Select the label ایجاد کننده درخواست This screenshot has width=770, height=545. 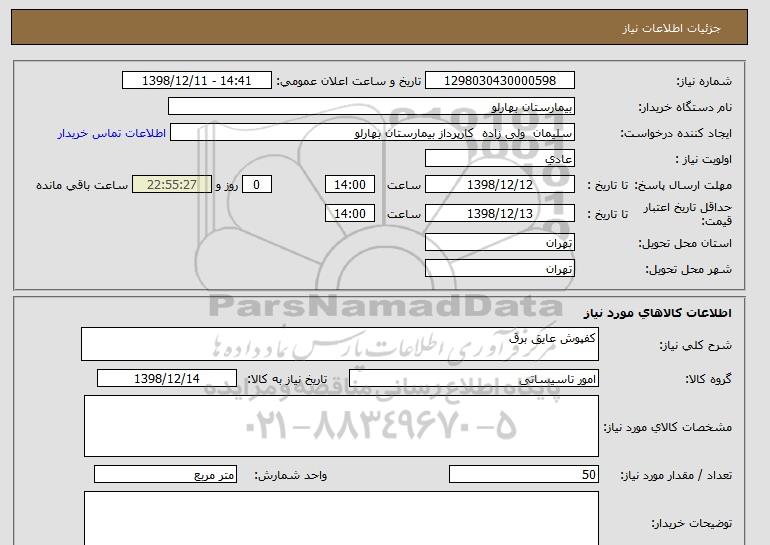(x=676, y=133)
